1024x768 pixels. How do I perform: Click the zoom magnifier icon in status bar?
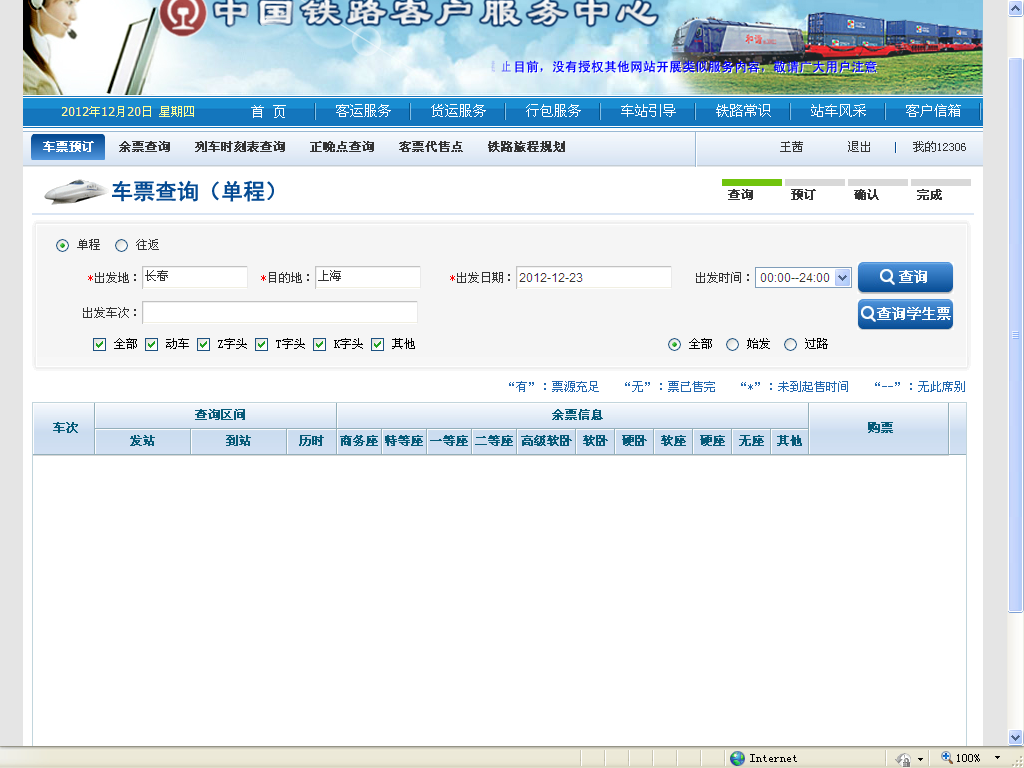point(946,758)
